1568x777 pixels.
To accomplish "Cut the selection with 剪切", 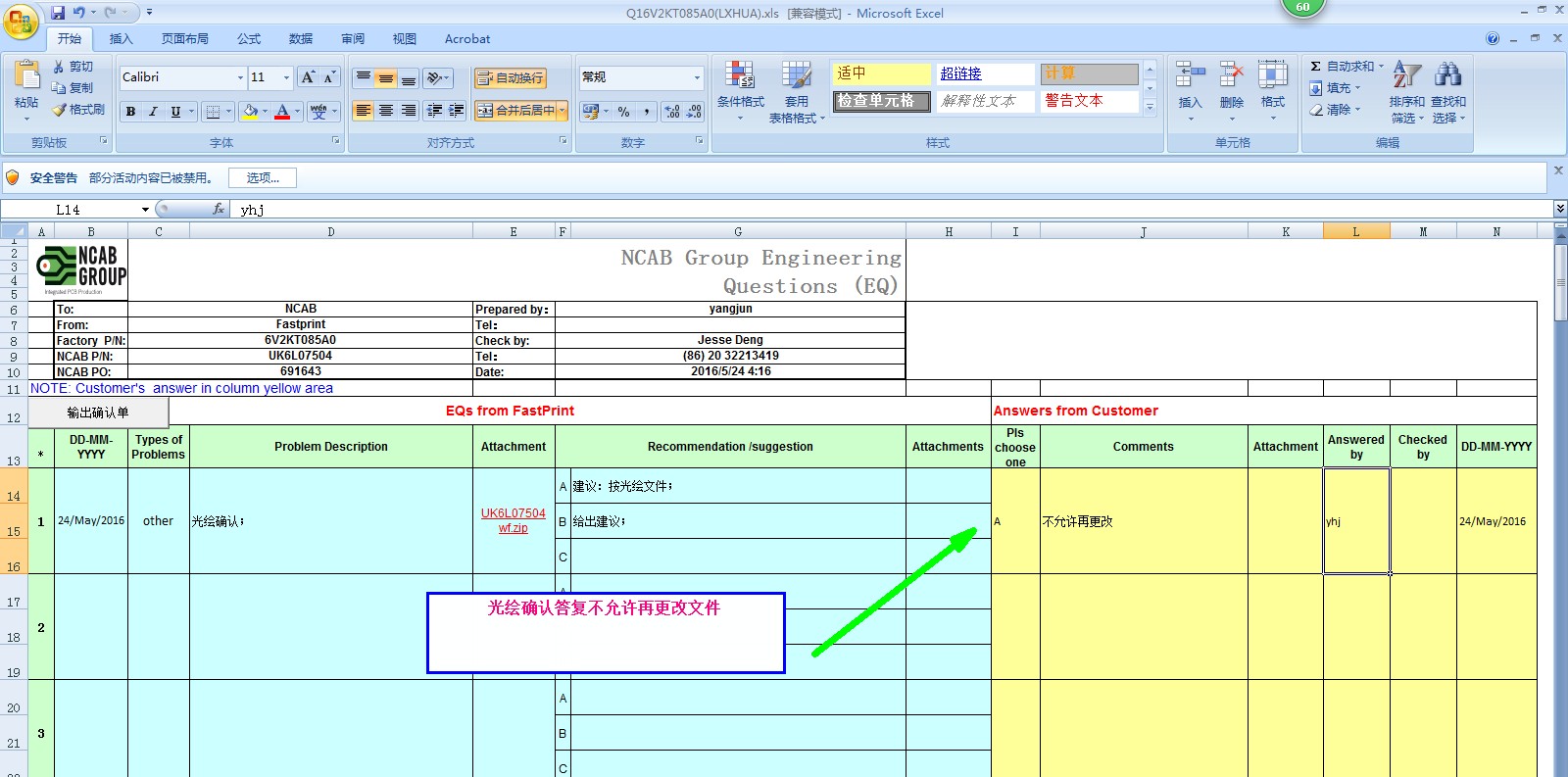I will 74,67.
